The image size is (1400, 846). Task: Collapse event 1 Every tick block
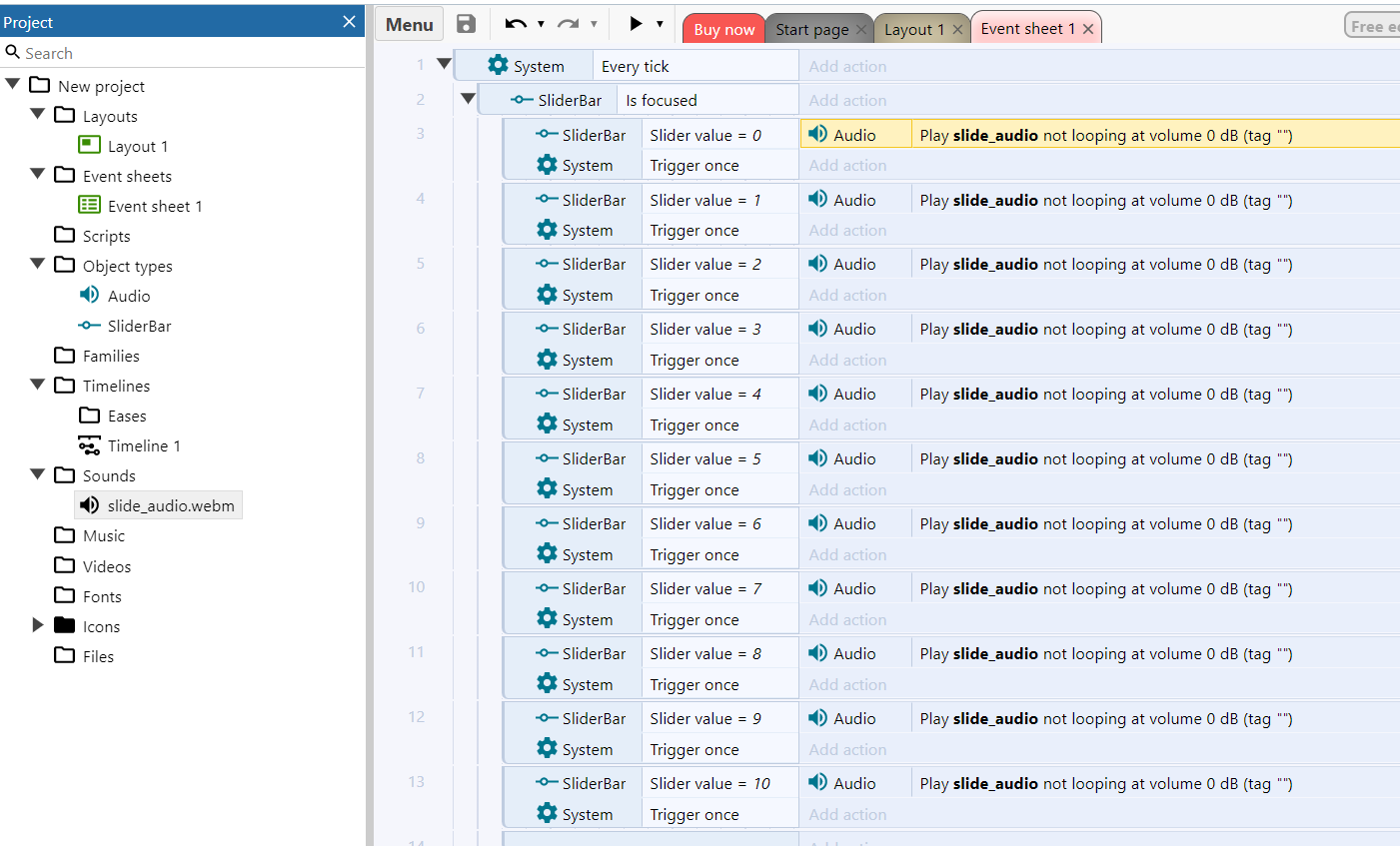[x=445, y=65]
